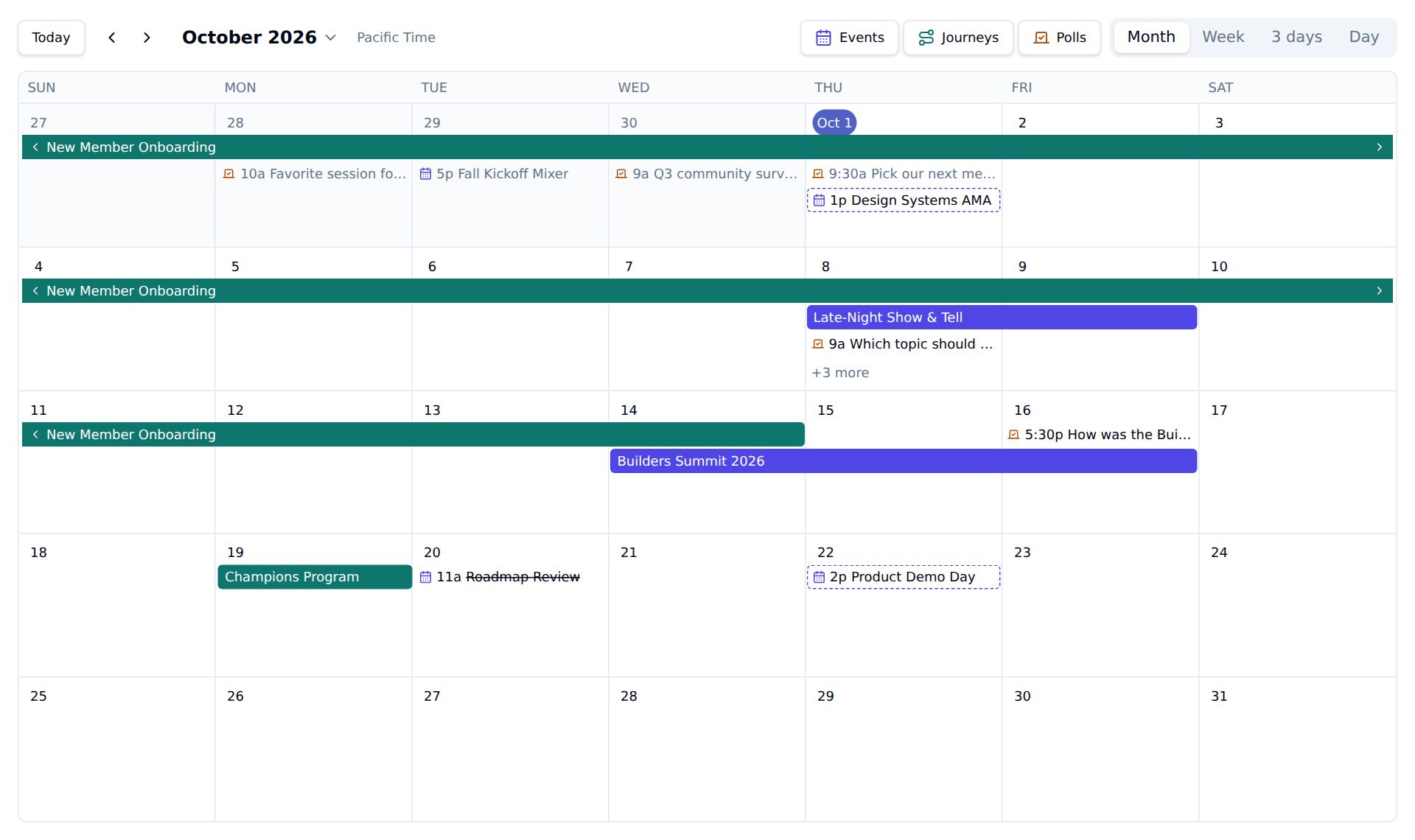This screenshot has width=1415, height=840.
Task: Open the 9:30a Pick our next meetup poll
Action: [904, 174]
